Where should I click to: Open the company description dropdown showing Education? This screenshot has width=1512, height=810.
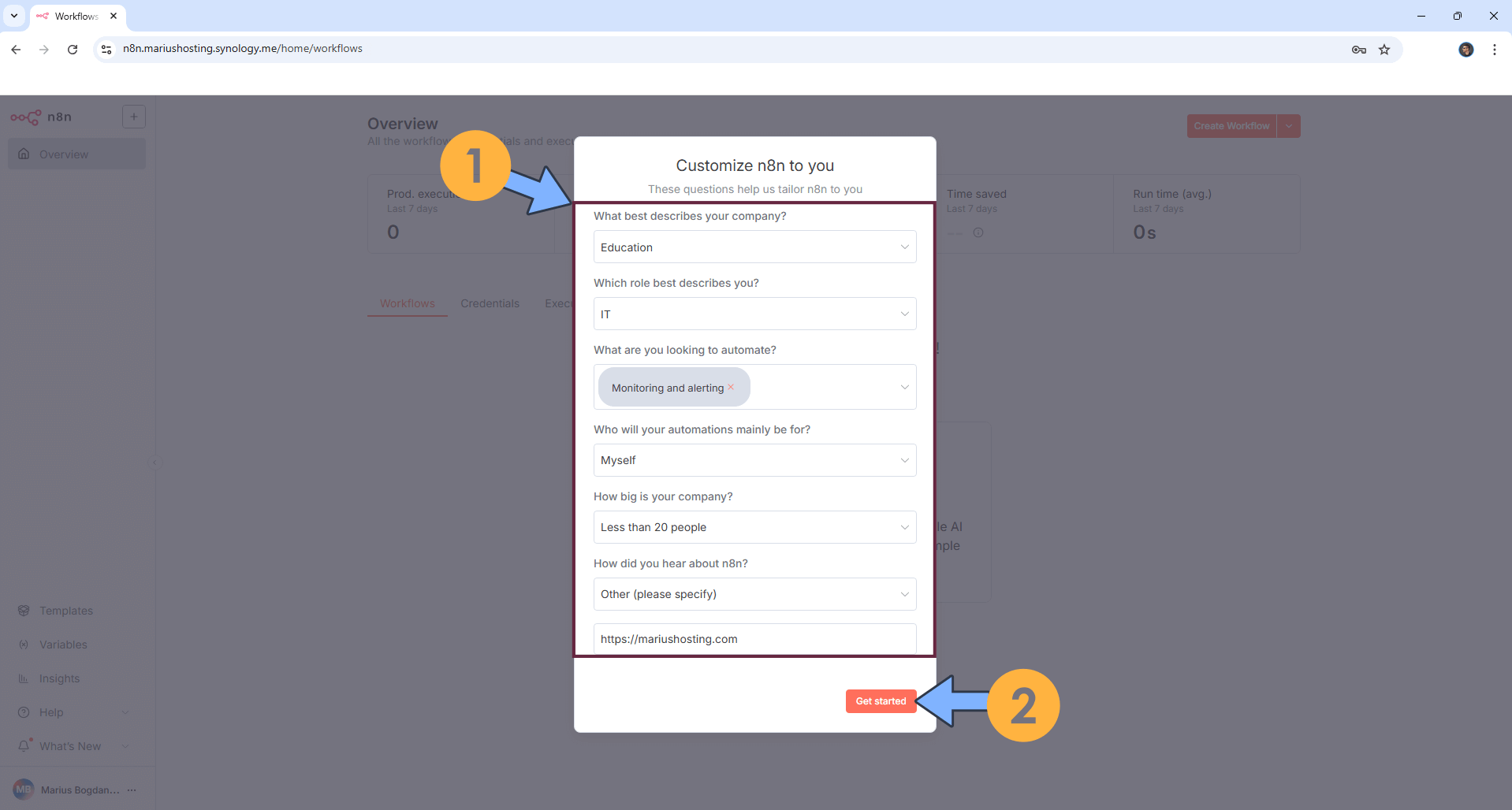click(754, 247)
